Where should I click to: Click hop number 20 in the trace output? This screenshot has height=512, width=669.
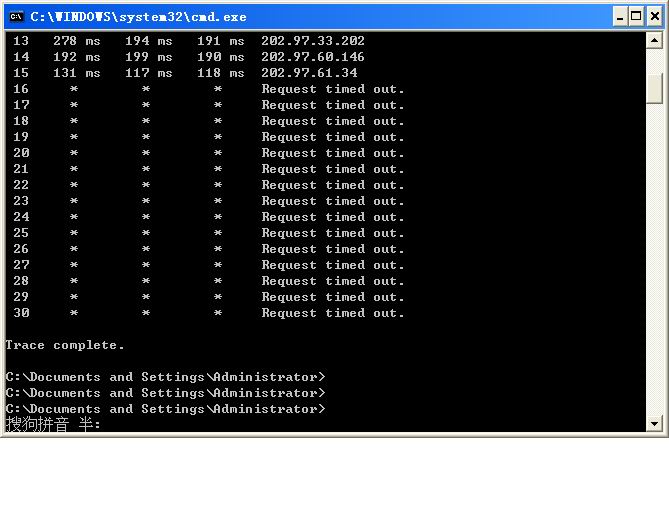pyautogui.click(x=21, y=153)
